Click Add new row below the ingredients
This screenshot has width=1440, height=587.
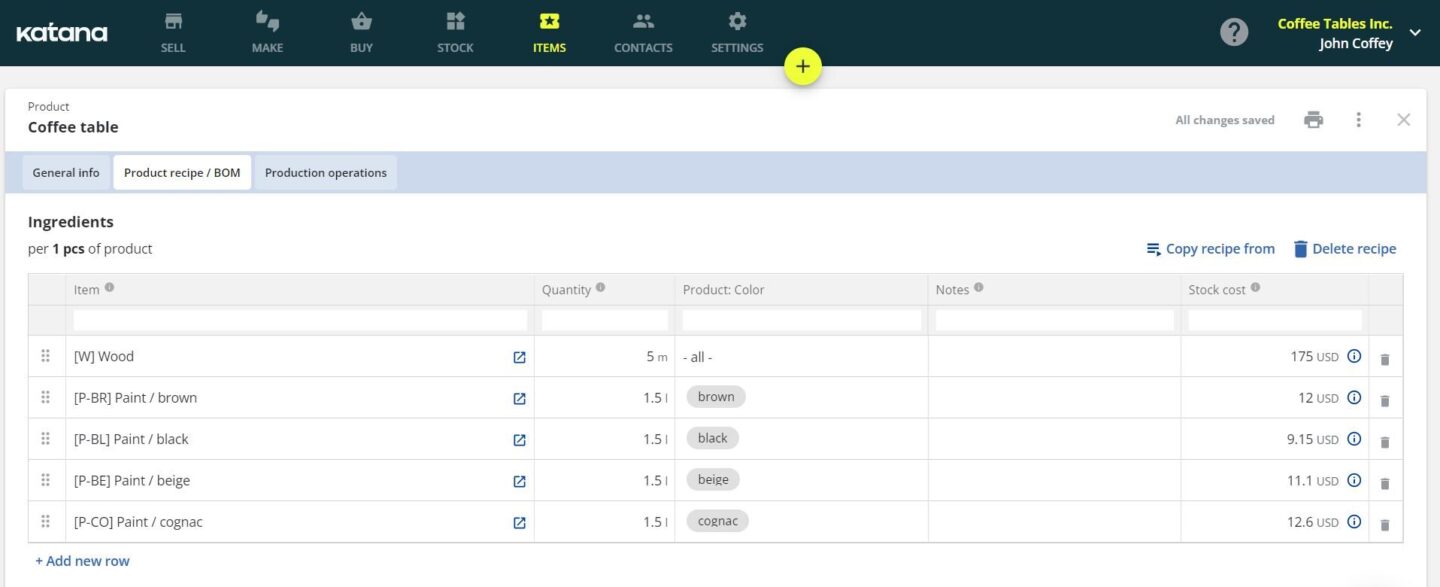click(82, 560)
